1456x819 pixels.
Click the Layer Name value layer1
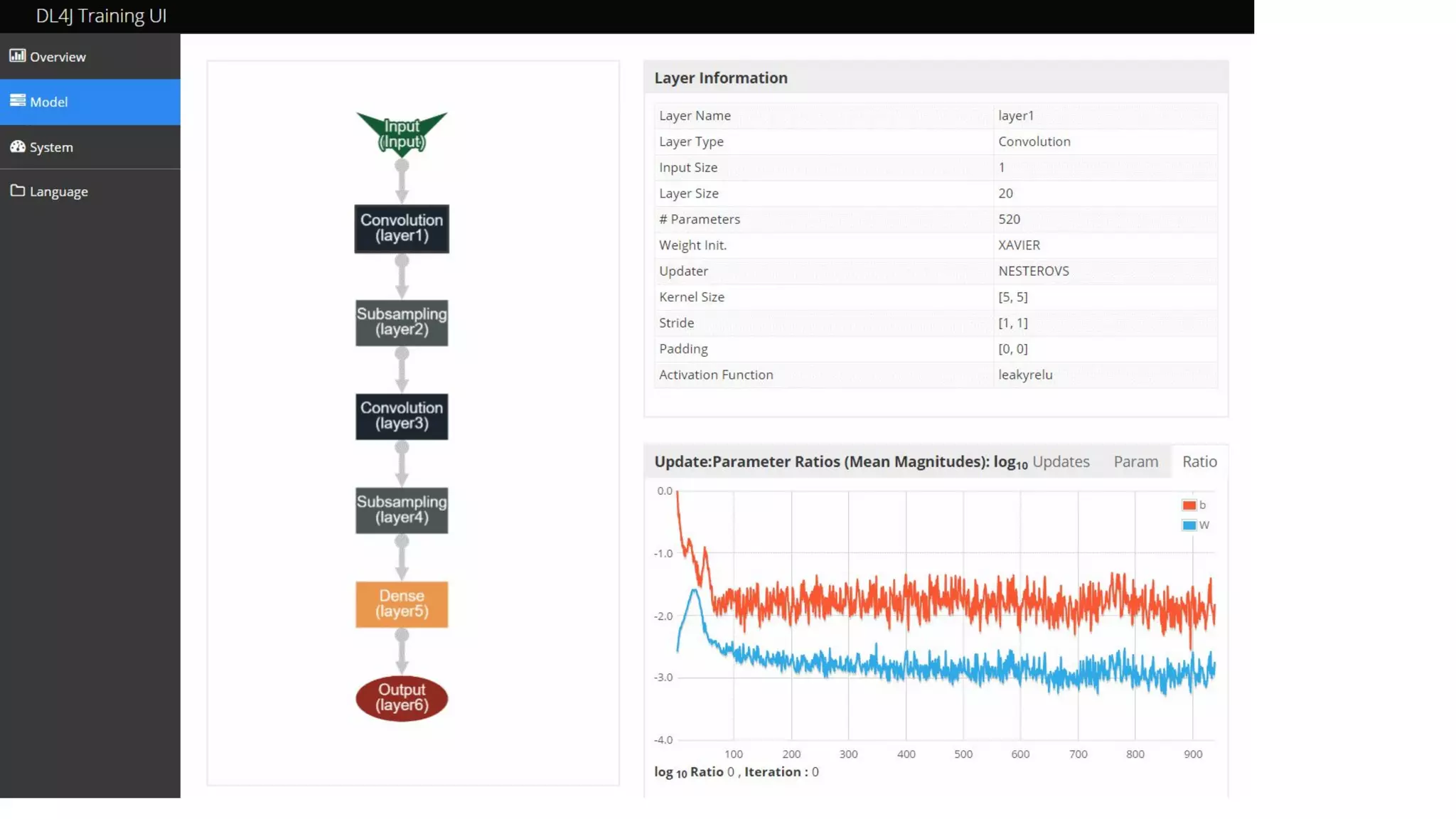tap(1016, 115)
